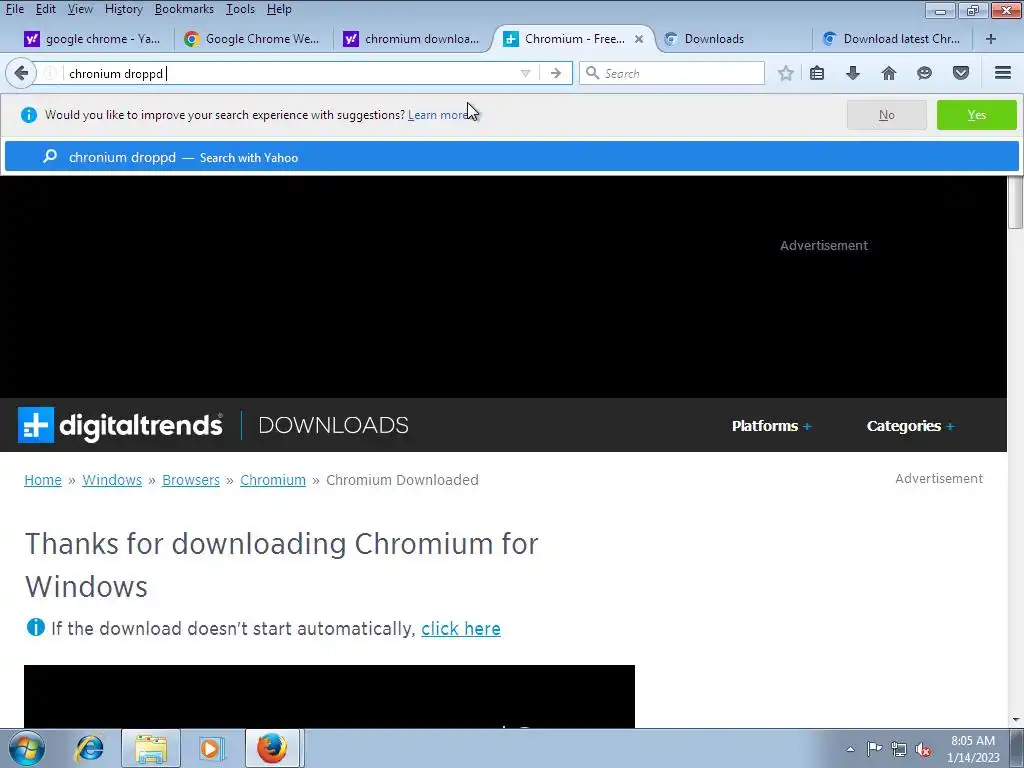The width and height of the screenshot is (1024, 768).
Task: Click the magnifier in the Search box
Action: click(x=592, y=73)
